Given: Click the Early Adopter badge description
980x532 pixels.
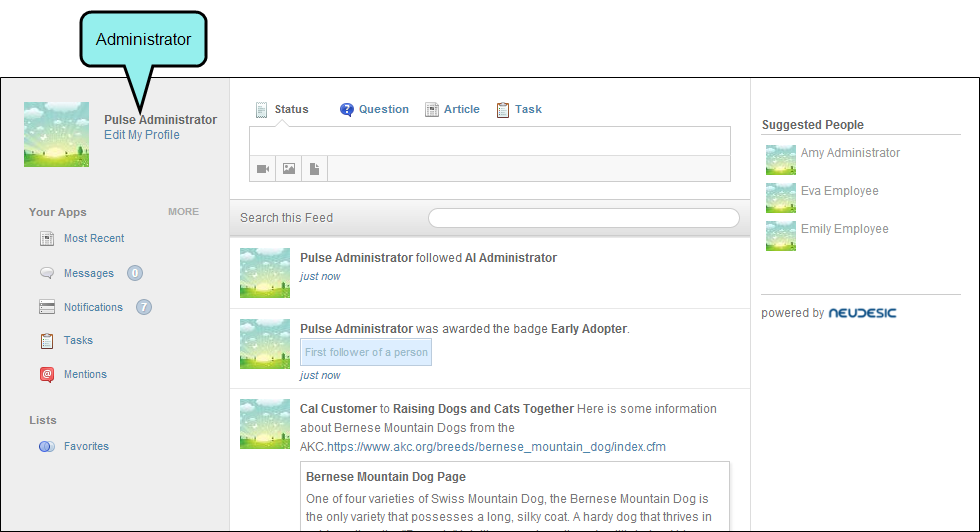Looking at the screenshot, I should [x=366, y=352].
